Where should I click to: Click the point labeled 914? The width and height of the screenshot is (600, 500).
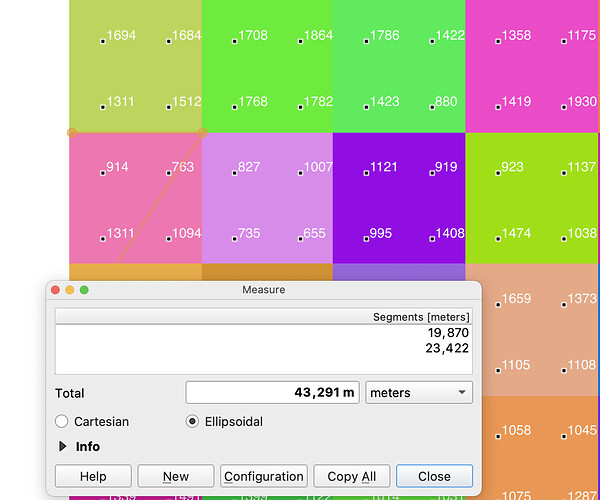pyautogui.click(x=103, y=173)
